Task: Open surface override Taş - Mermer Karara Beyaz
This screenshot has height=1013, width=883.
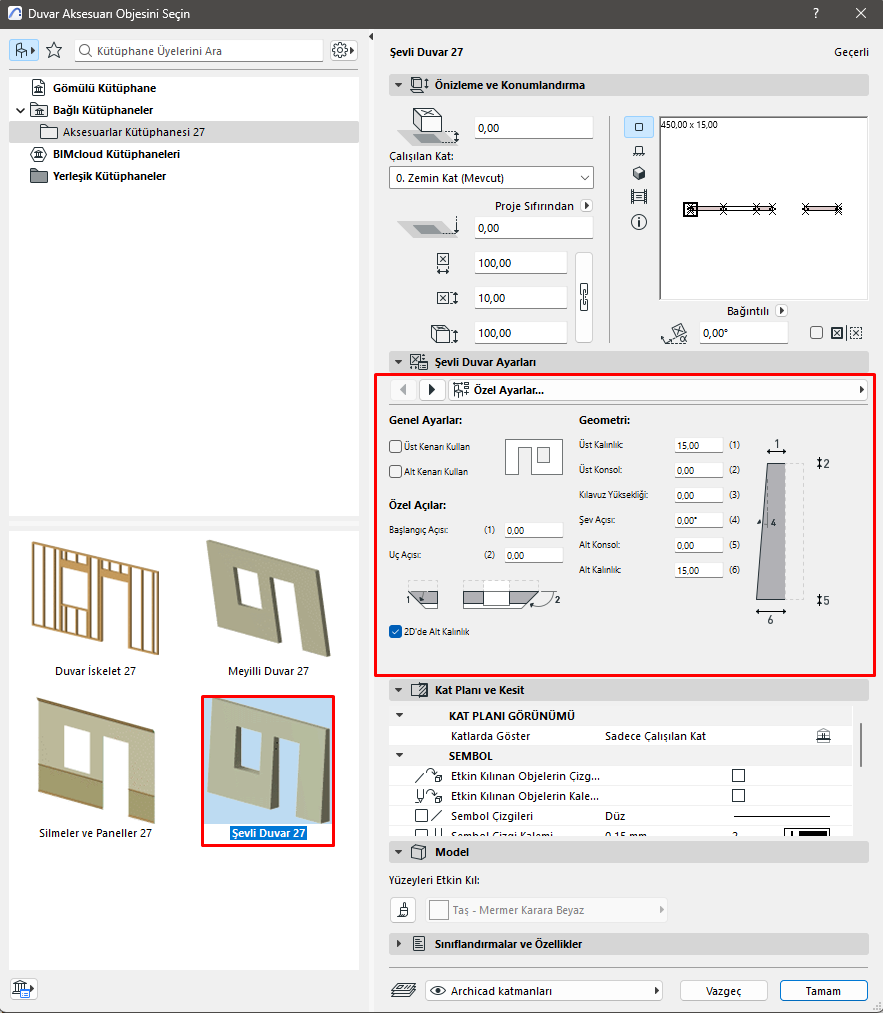Action: [547, 910]
